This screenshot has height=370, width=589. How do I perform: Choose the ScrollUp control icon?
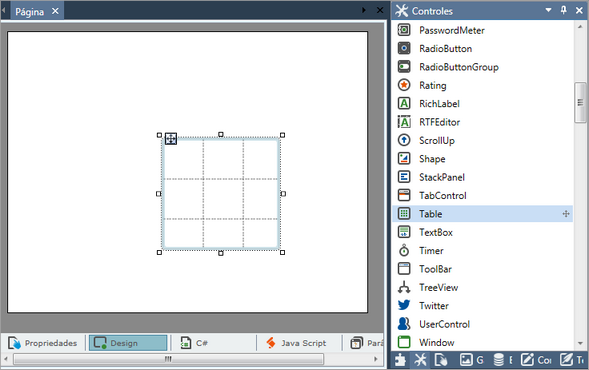[404, 140]
